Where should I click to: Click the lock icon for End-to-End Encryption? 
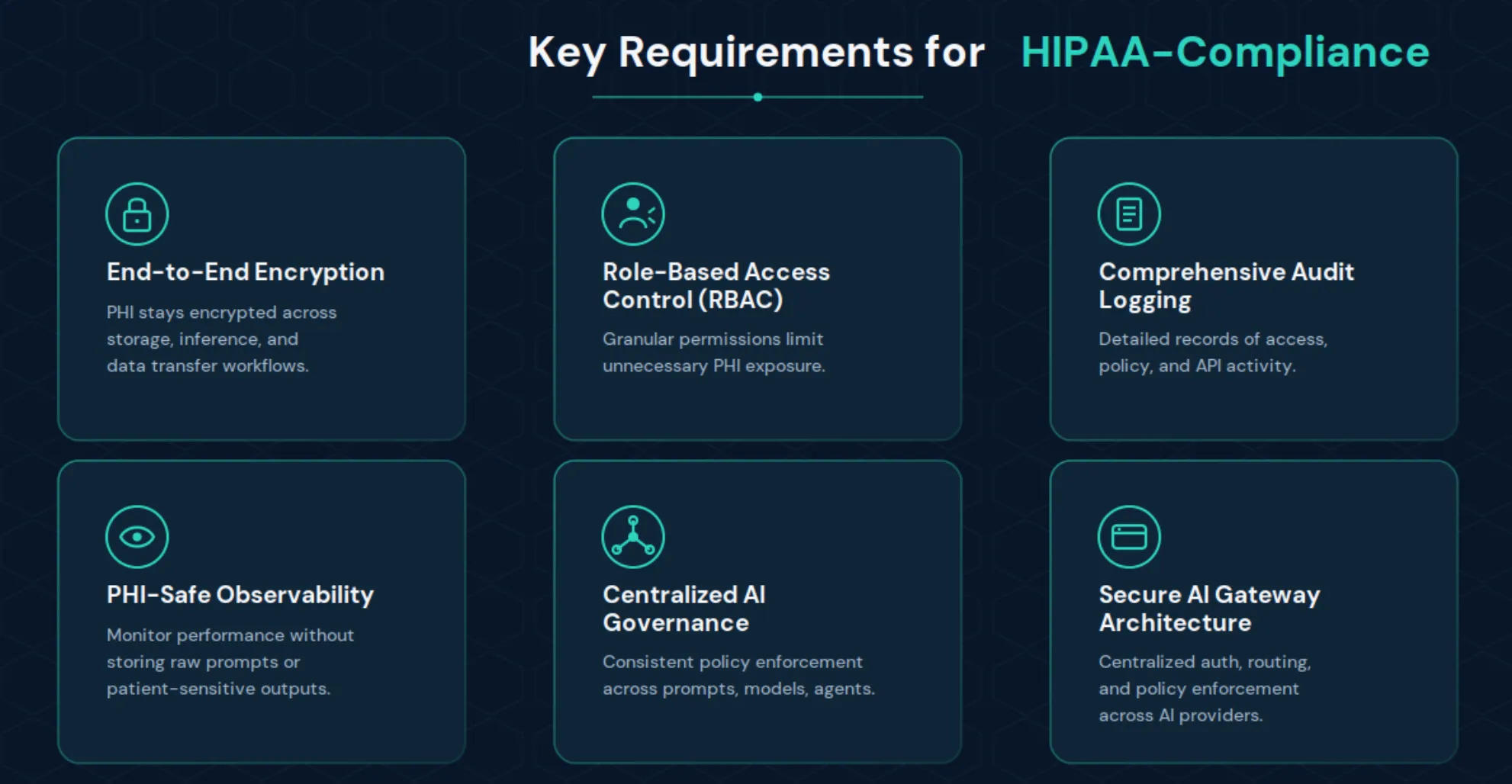coord(137,214)
